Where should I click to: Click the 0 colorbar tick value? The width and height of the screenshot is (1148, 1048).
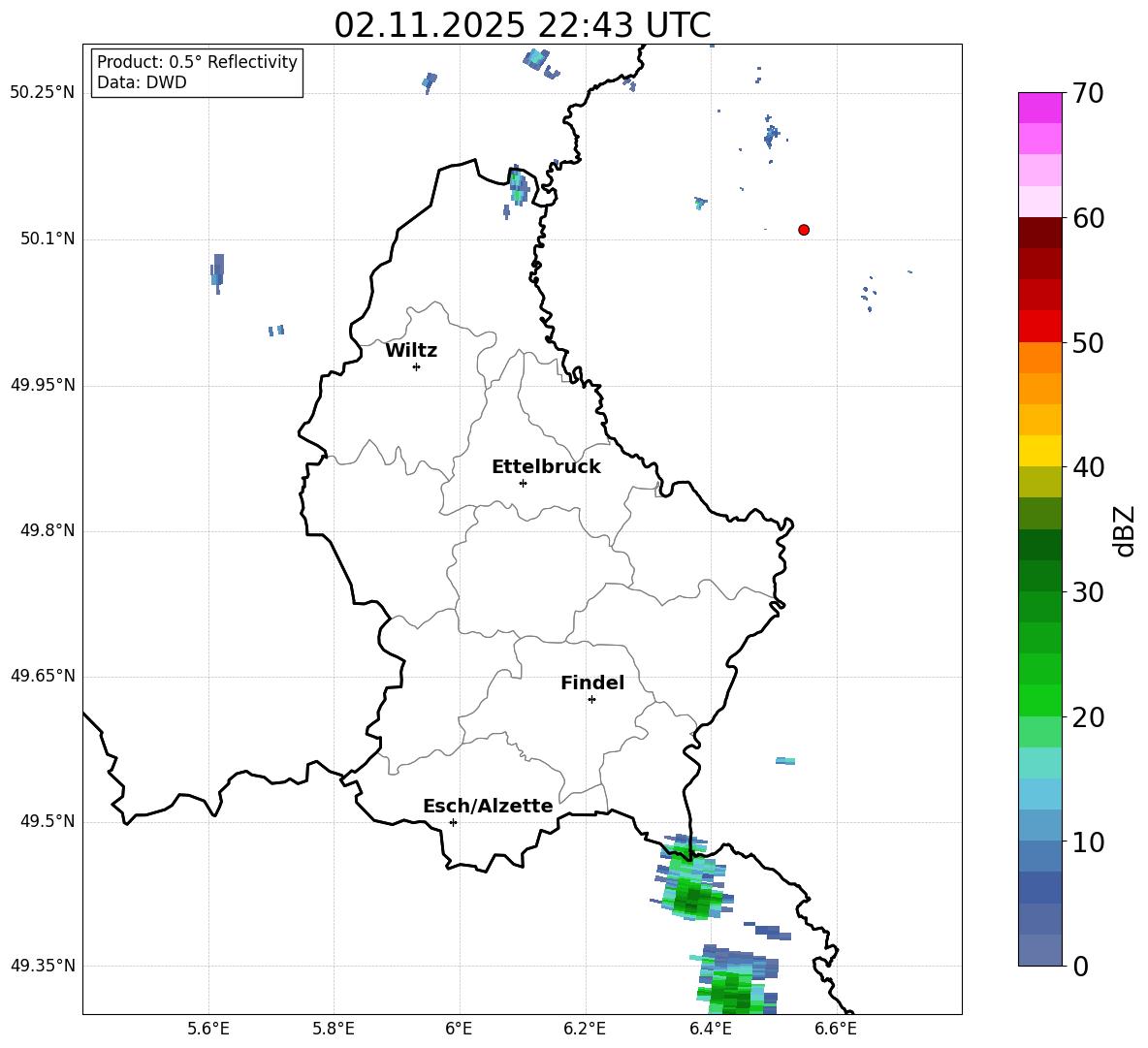tap(1080, 966)
